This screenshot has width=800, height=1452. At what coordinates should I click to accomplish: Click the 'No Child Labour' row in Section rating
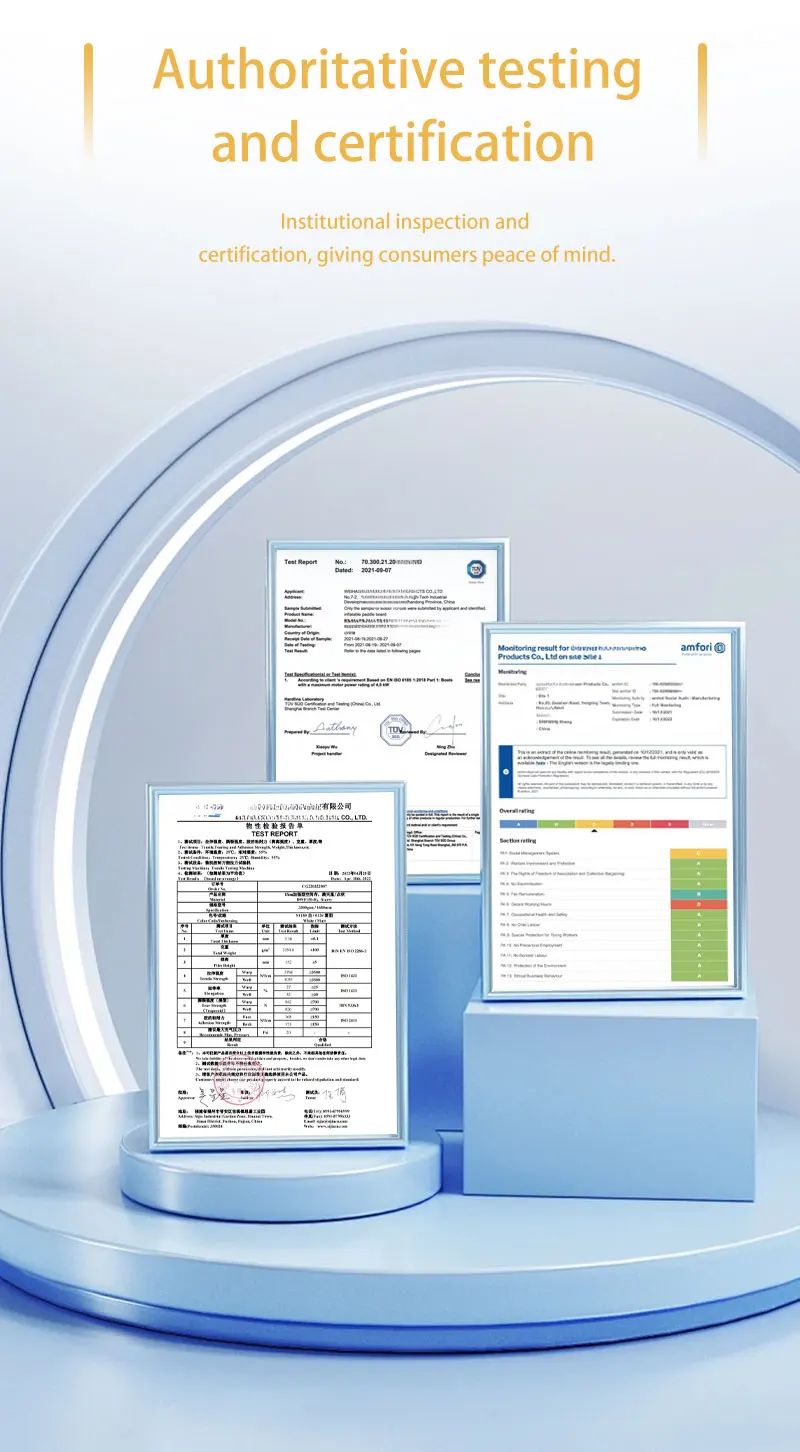614,925
